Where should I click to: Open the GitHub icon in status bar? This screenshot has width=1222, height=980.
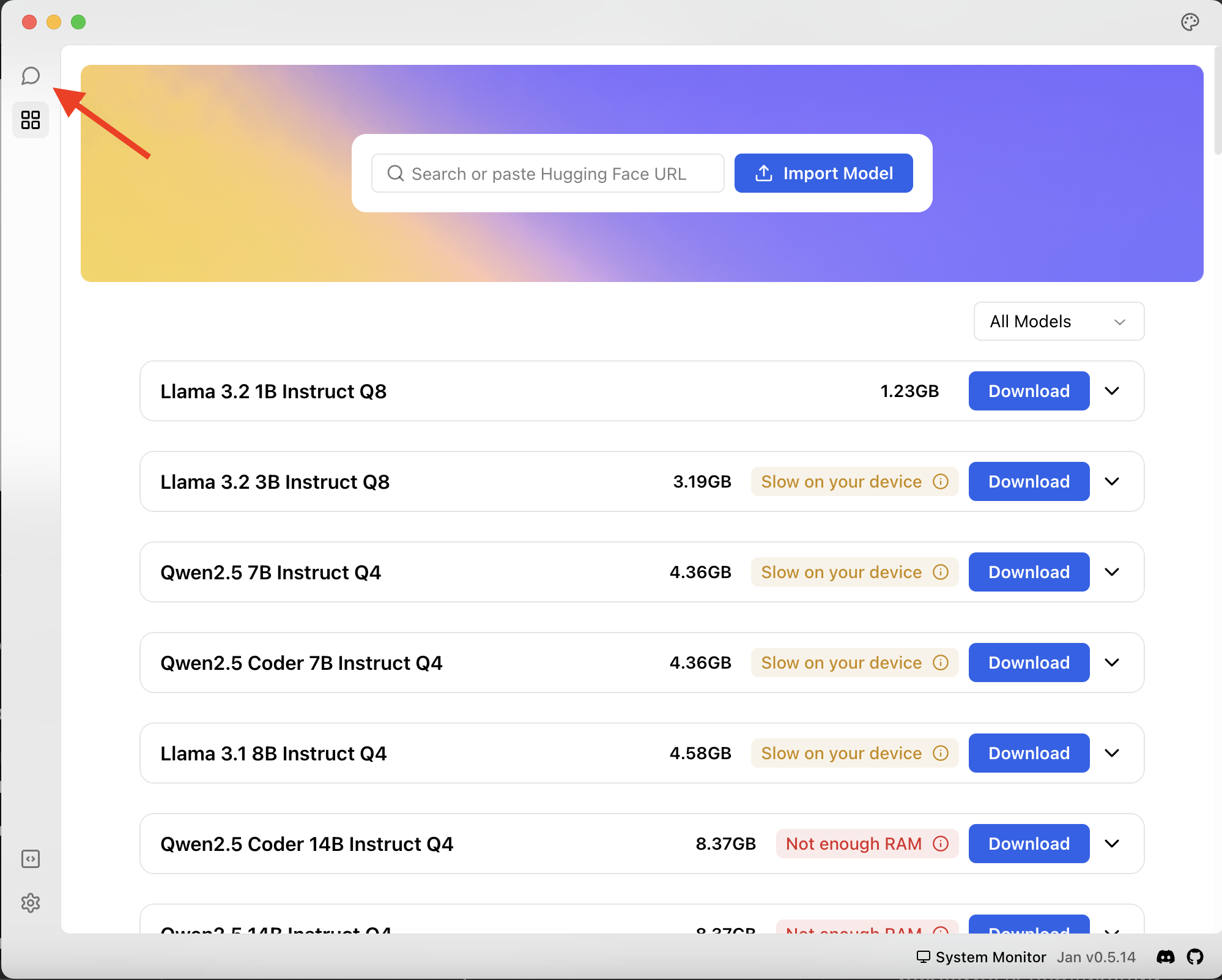coord(1195,957)
